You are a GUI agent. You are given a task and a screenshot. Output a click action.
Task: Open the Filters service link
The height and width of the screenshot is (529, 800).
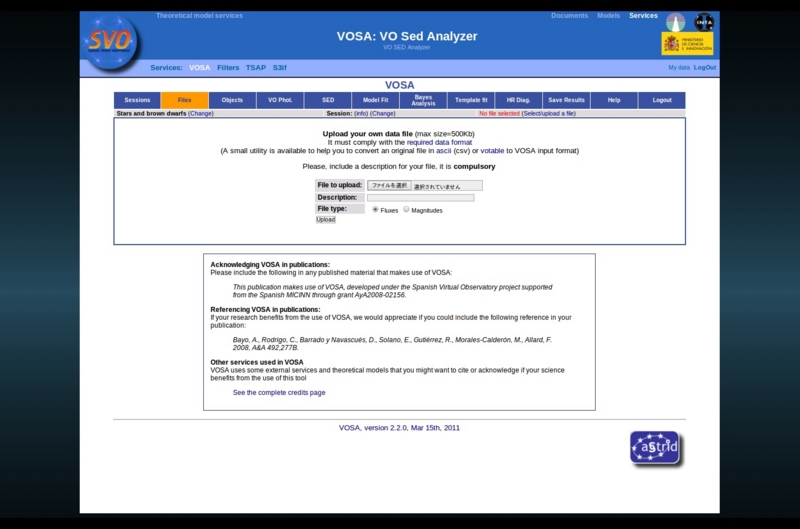[x=228, y=68]
